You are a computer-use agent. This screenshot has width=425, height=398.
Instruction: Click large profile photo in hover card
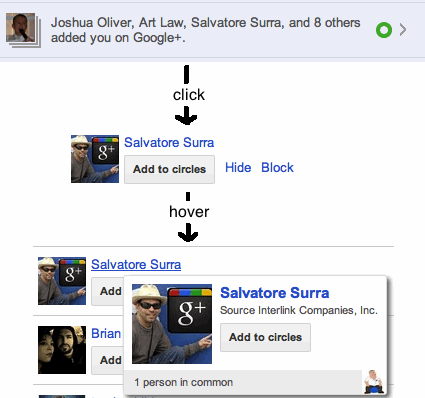pos(172,324)
